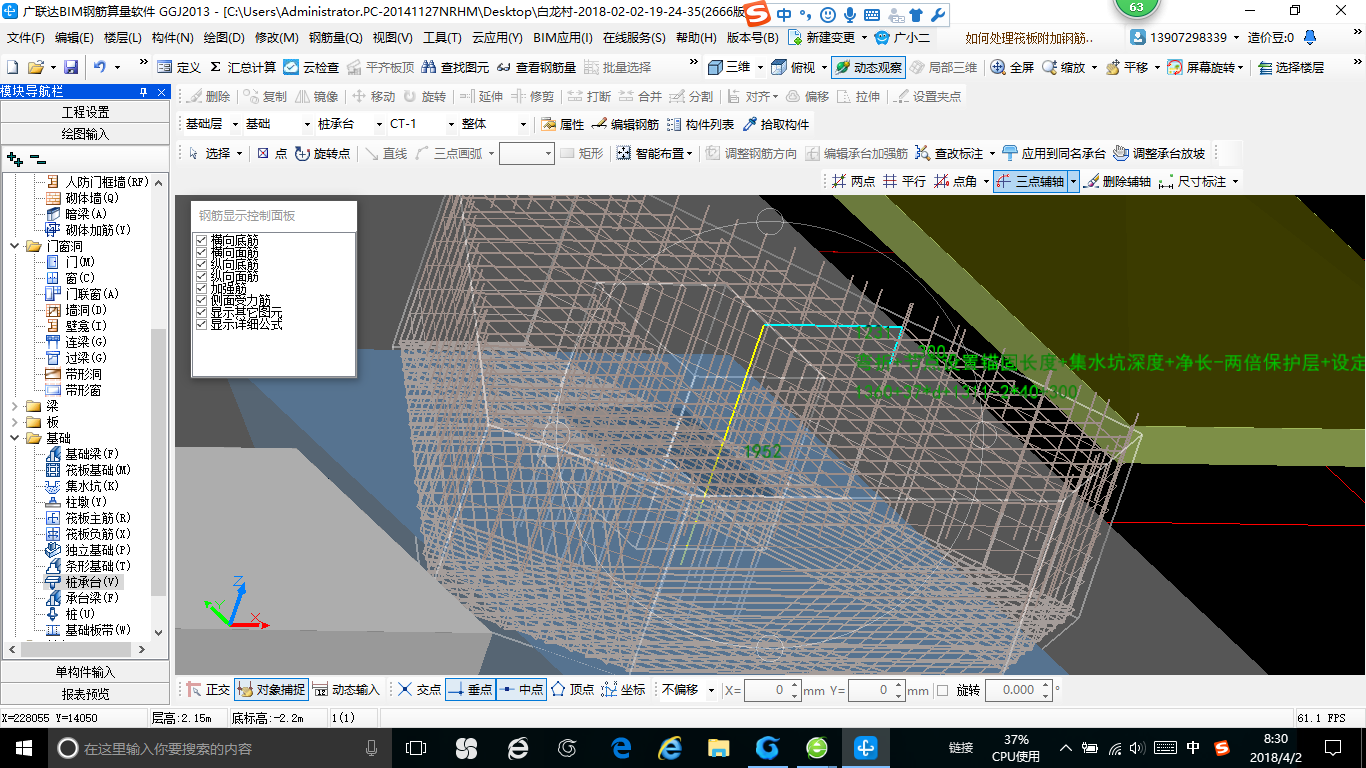This screenshot has width=1366, height=768.
Task: Toggle 显示其它图元 checkbox
Action: click(201, 312)
